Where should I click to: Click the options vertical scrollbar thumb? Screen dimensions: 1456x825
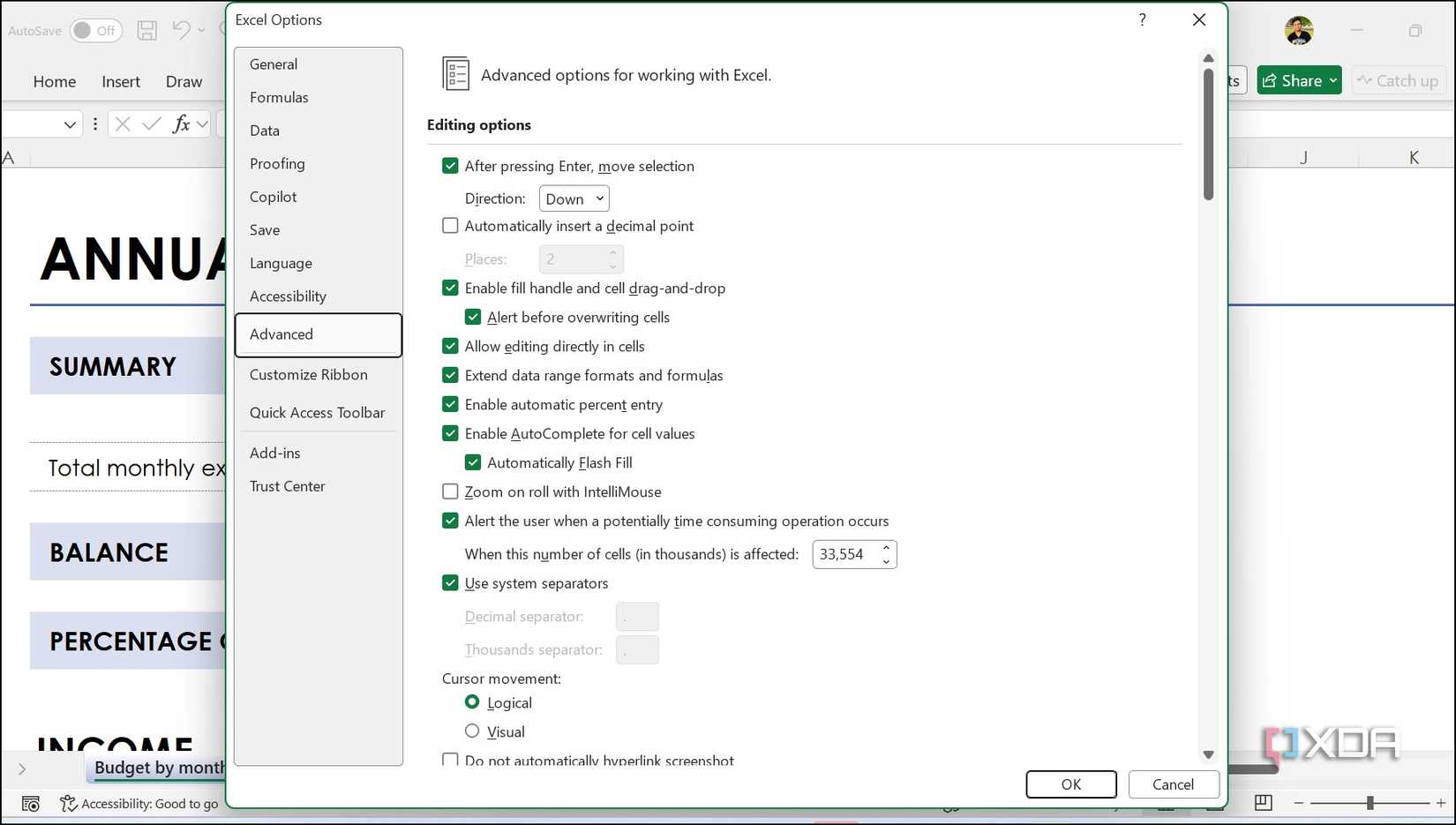1208,134
